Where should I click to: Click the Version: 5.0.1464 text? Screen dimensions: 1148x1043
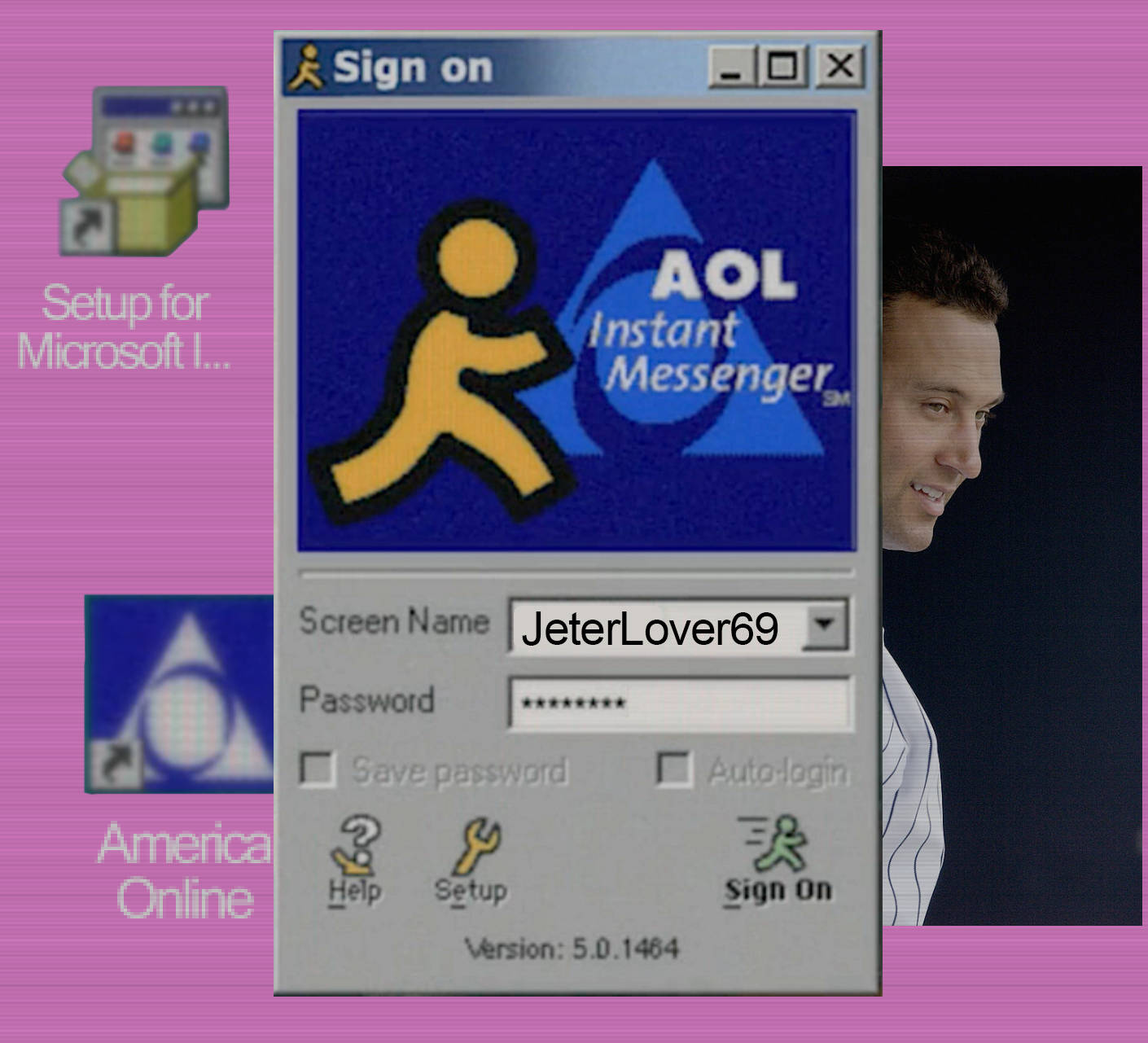[x=572, y=949]
